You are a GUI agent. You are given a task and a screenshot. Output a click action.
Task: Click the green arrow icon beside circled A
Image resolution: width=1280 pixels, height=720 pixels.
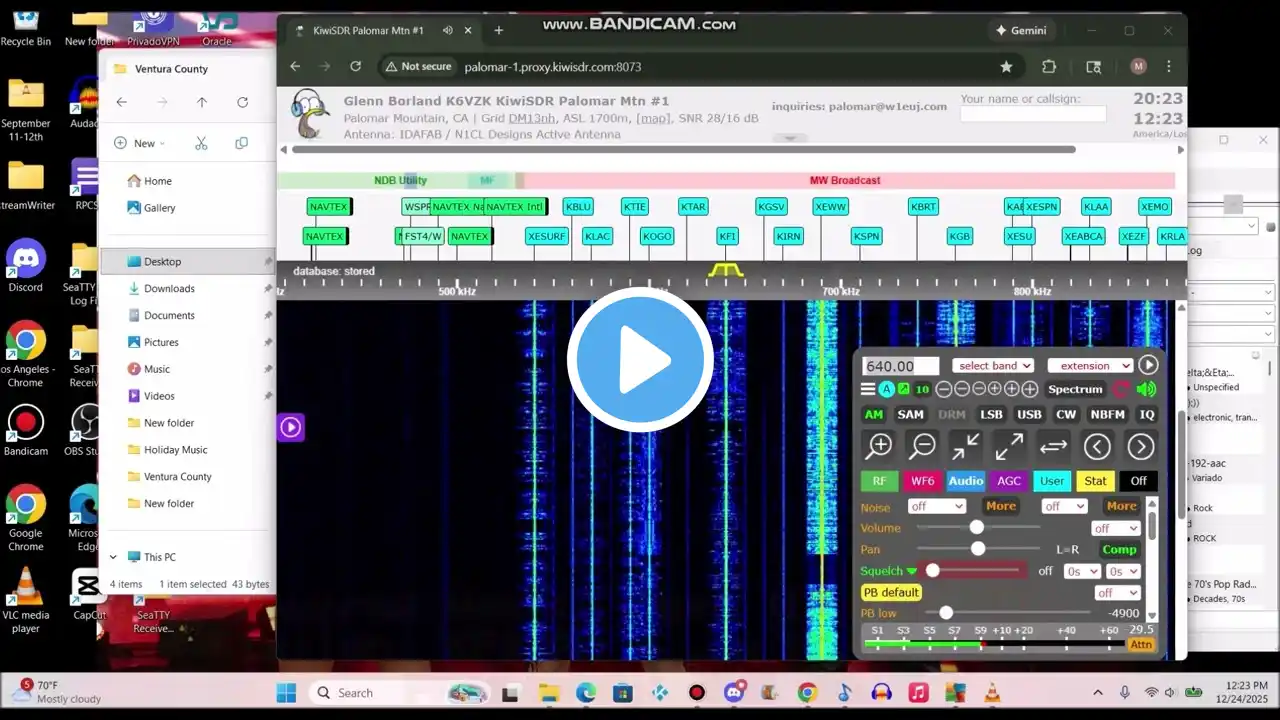tap(904, 389)
